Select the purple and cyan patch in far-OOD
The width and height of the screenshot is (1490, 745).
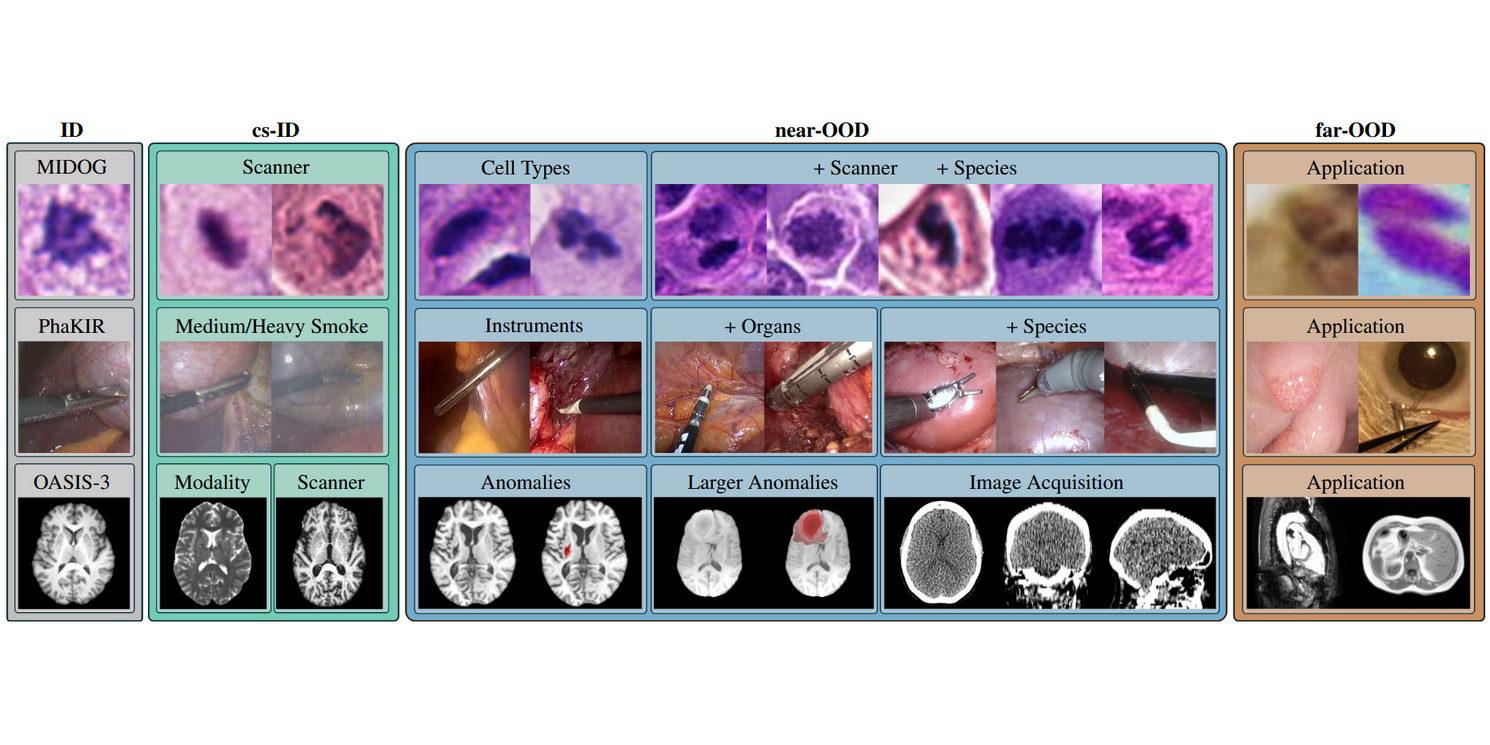click(x=1414, y=240)
